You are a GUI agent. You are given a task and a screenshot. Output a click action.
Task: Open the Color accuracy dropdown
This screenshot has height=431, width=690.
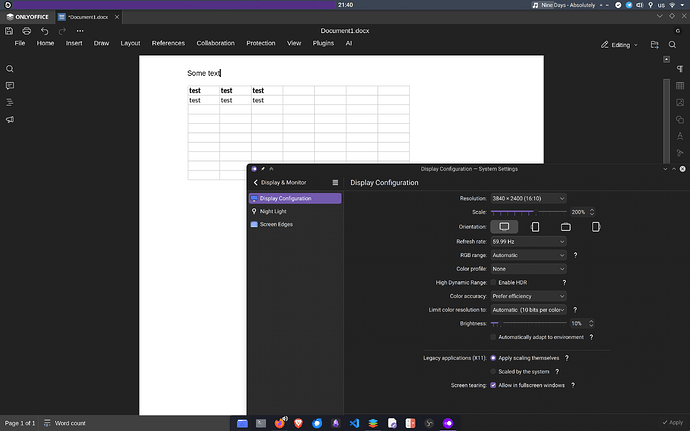coord(529,296)
